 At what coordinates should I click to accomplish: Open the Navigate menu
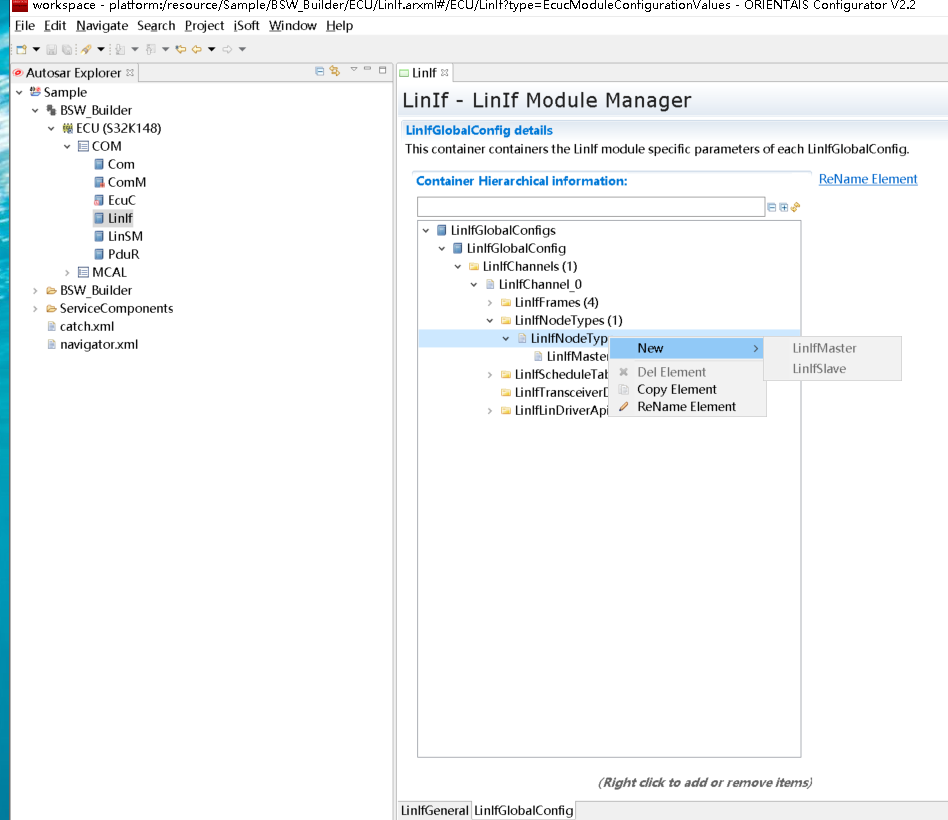tap(102, 25)
